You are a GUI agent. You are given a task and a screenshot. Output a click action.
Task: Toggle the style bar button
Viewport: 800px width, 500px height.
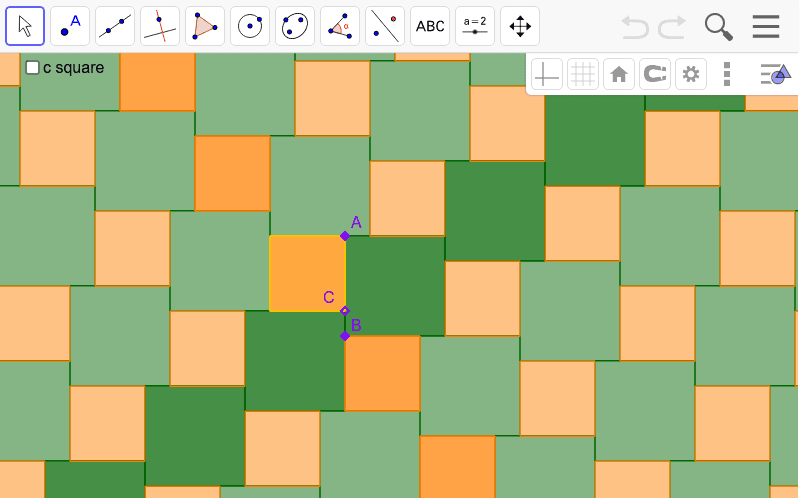pos(775,74)
